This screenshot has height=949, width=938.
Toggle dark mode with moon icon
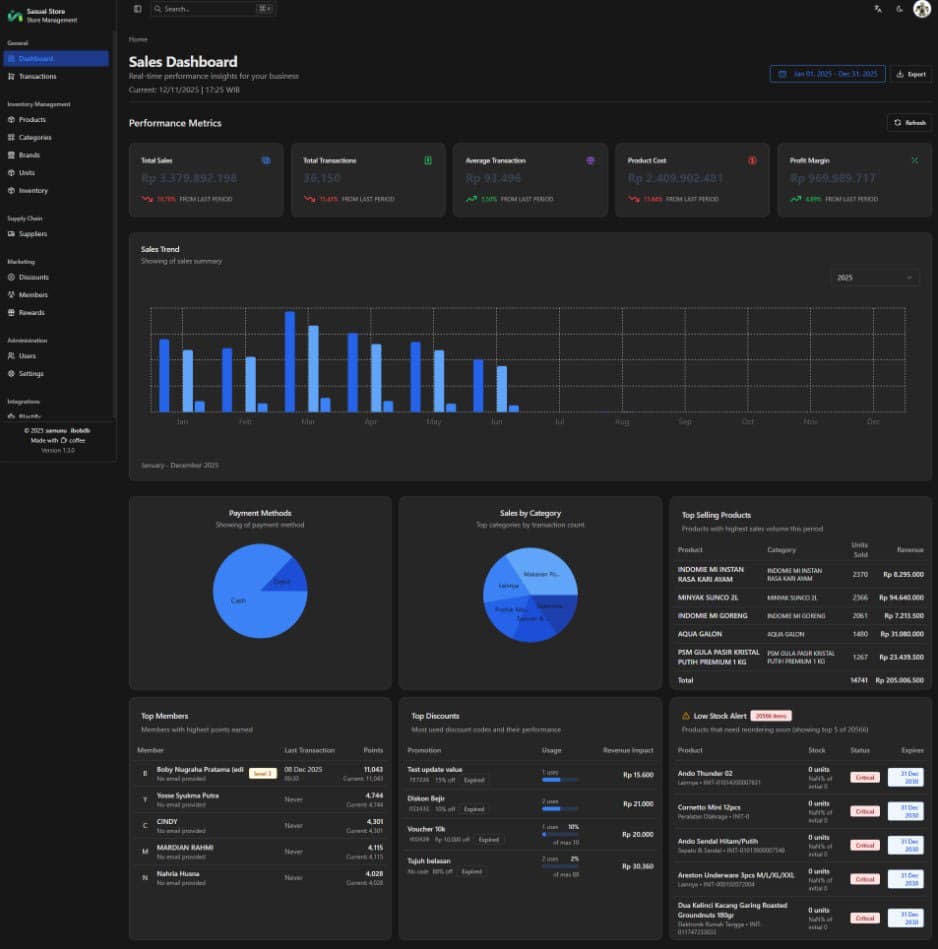pyautogui.click(x=899, y=9)
